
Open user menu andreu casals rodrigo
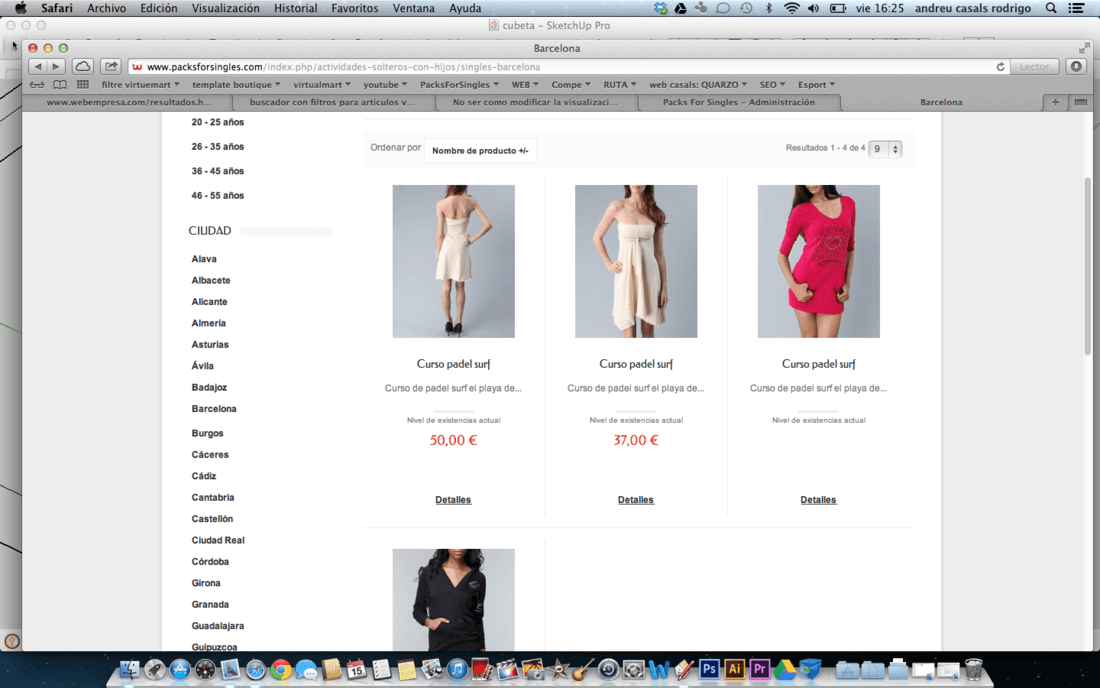coord(972,8)
